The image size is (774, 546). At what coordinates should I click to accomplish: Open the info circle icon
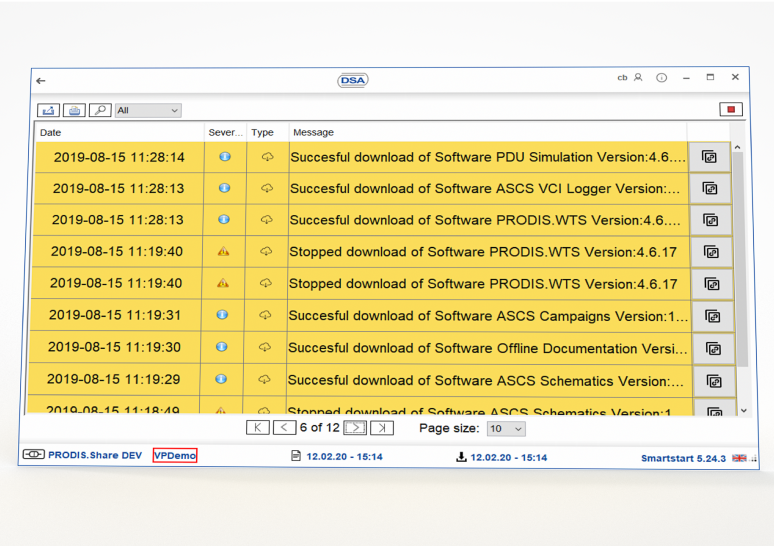(661, 78)
